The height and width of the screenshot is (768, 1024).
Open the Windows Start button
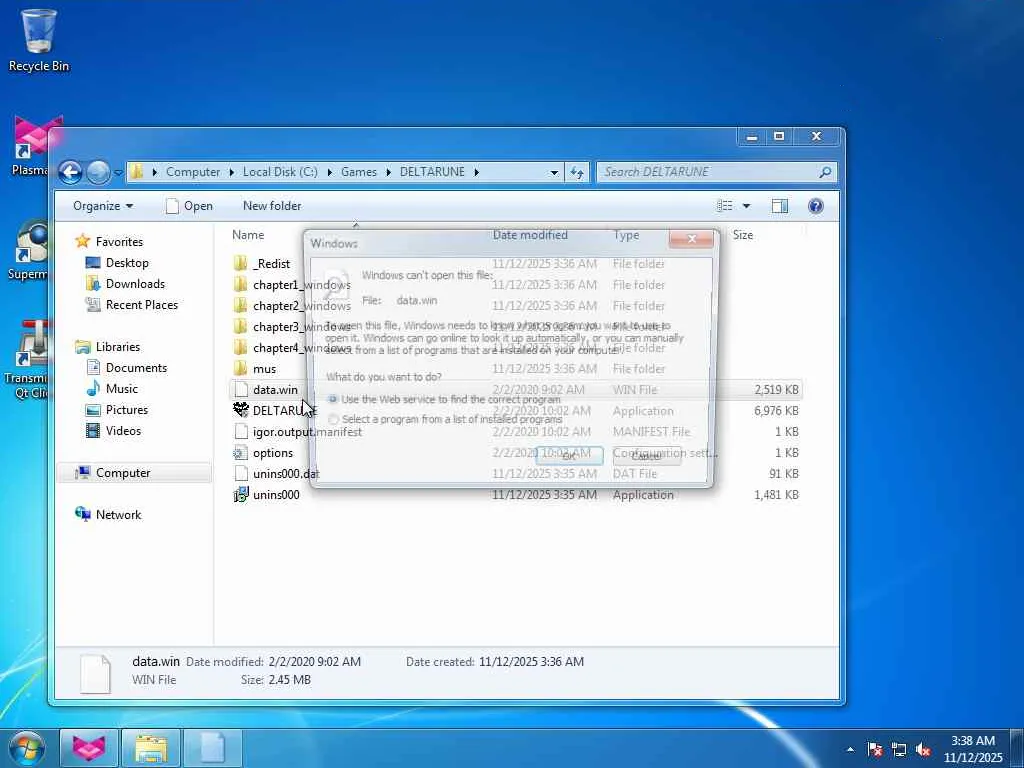pyautogui.click(x=27, y=748)
